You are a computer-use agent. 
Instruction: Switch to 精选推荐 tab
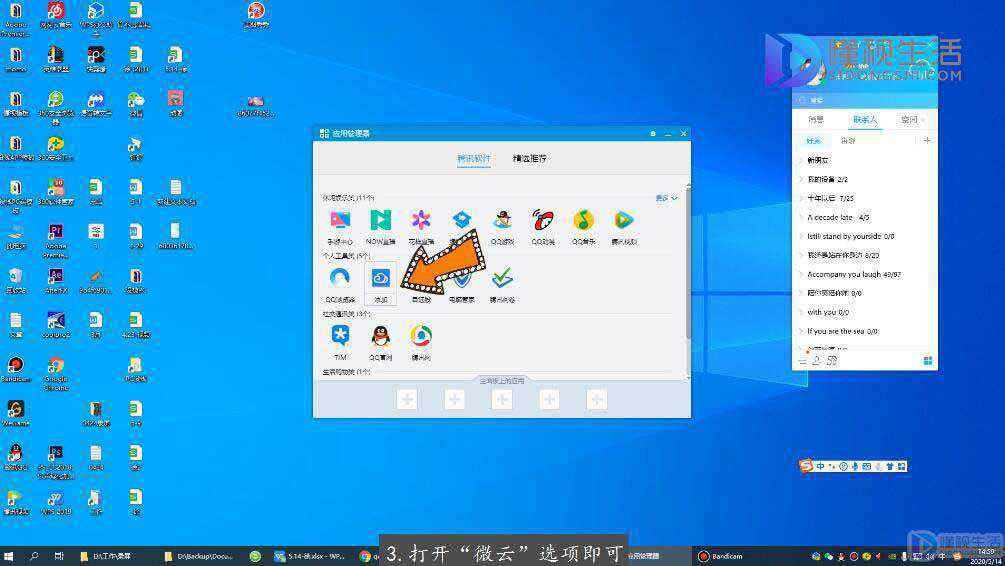pos(529,158)
